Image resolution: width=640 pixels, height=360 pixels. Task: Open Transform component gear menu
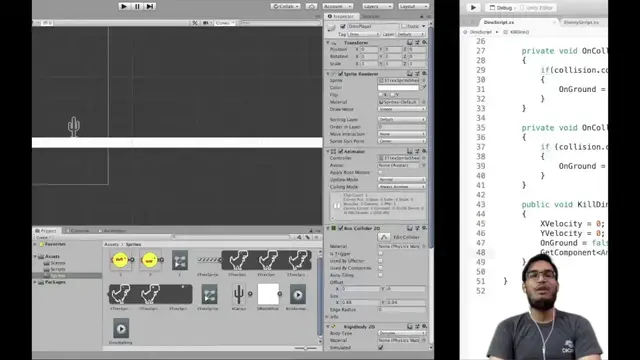(424, 42)
